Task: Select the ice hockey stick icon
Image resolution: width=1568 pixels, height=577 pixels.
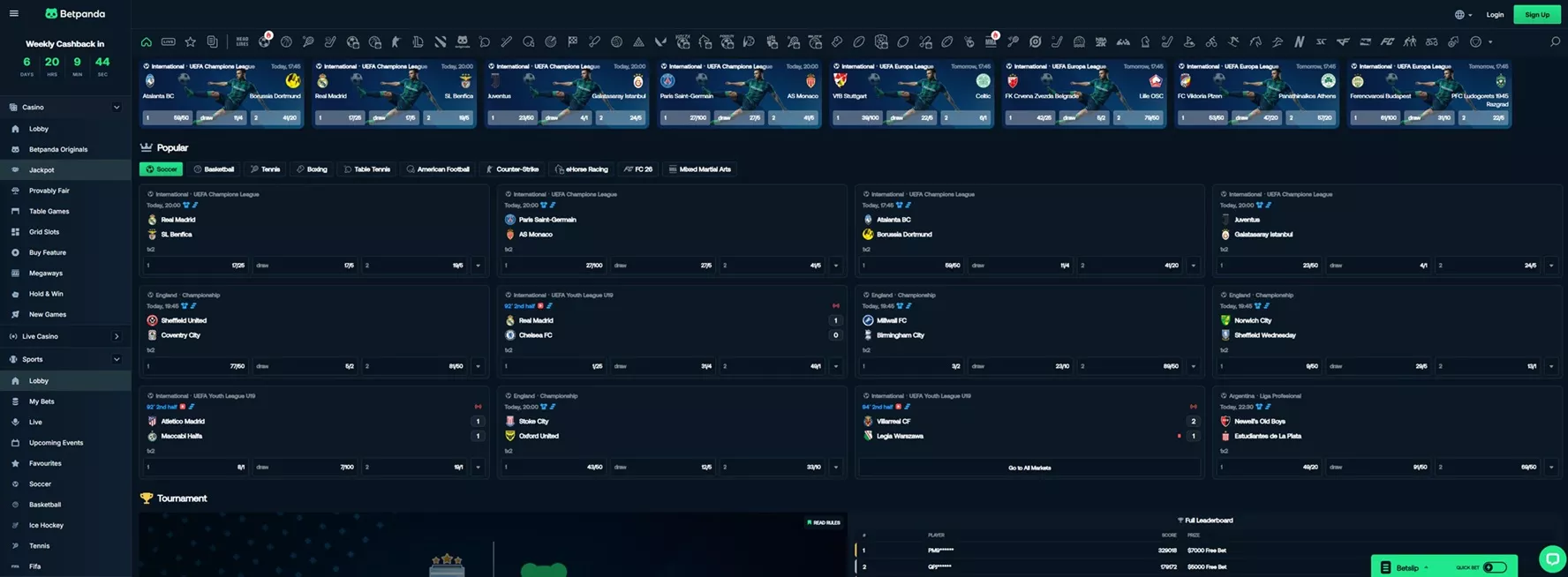Action: (329, 41)
